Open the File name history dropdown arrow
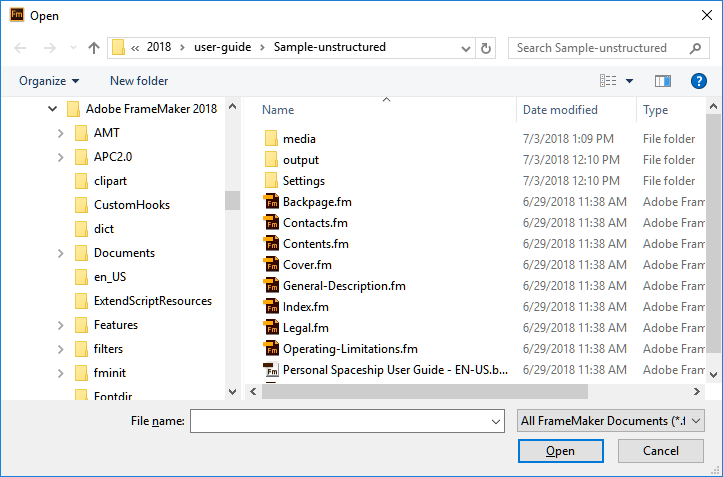 click(x=497, y=422)
